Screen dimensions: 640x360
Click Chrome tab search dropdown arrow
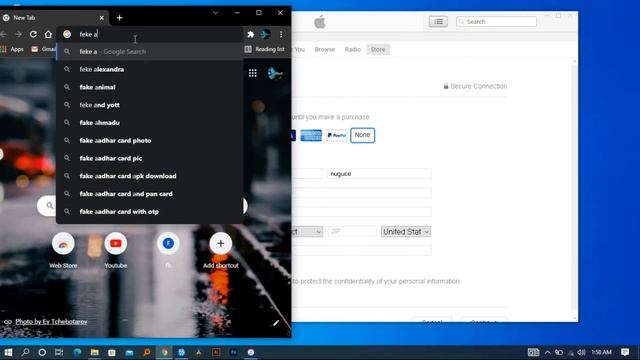tap(216, 13)
